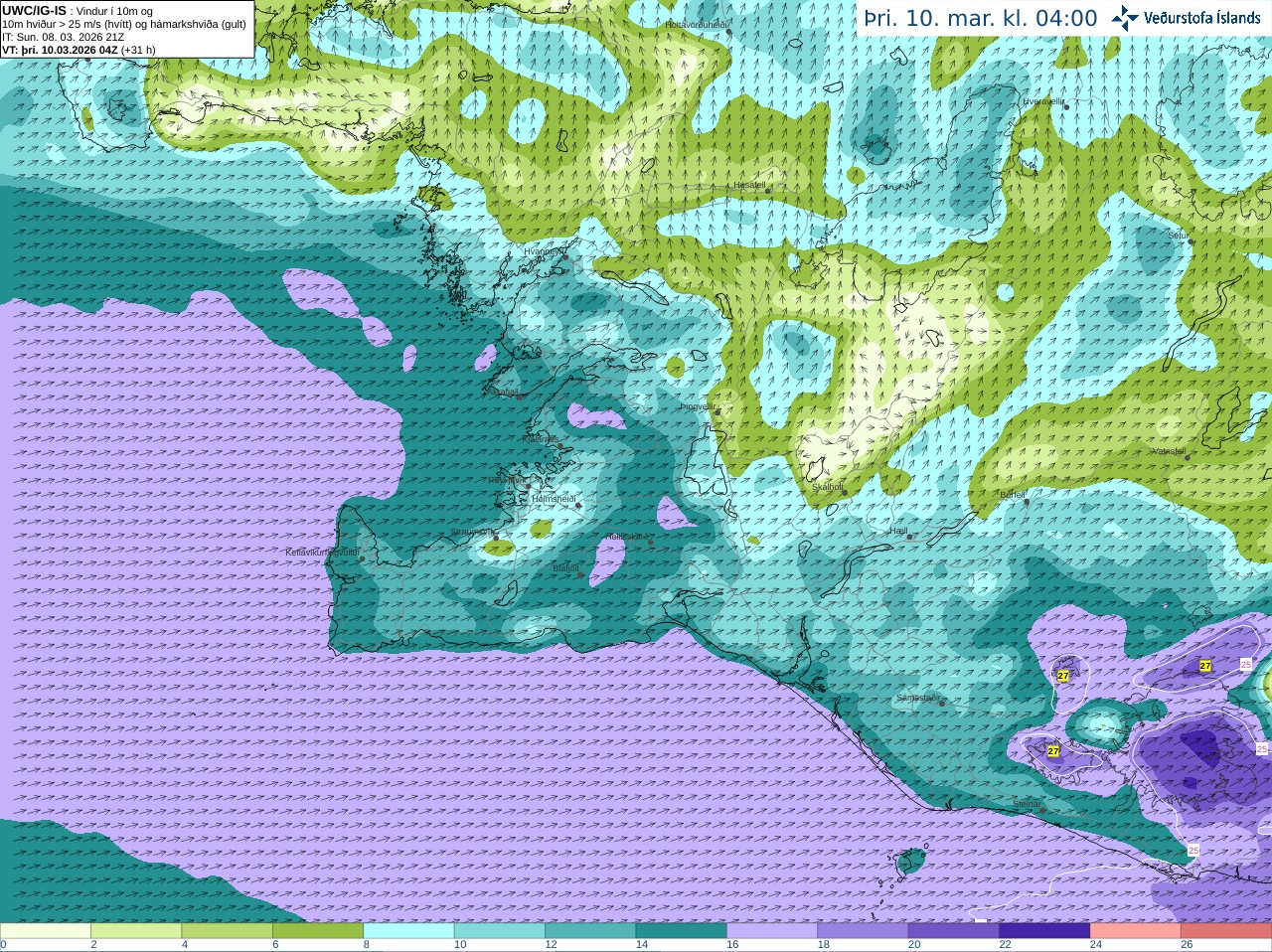The height and width of the screenshot is (952, 1272).
Task: Click the UWC/IG-IS model title line
Action: [77, 11]
